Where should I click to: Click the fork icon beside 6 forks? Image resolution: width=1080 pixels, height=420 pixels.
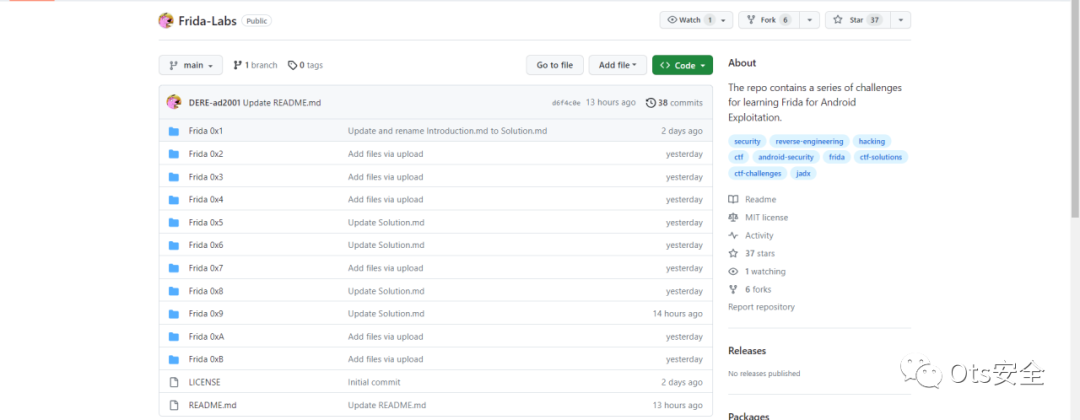(x=733, y=290)
